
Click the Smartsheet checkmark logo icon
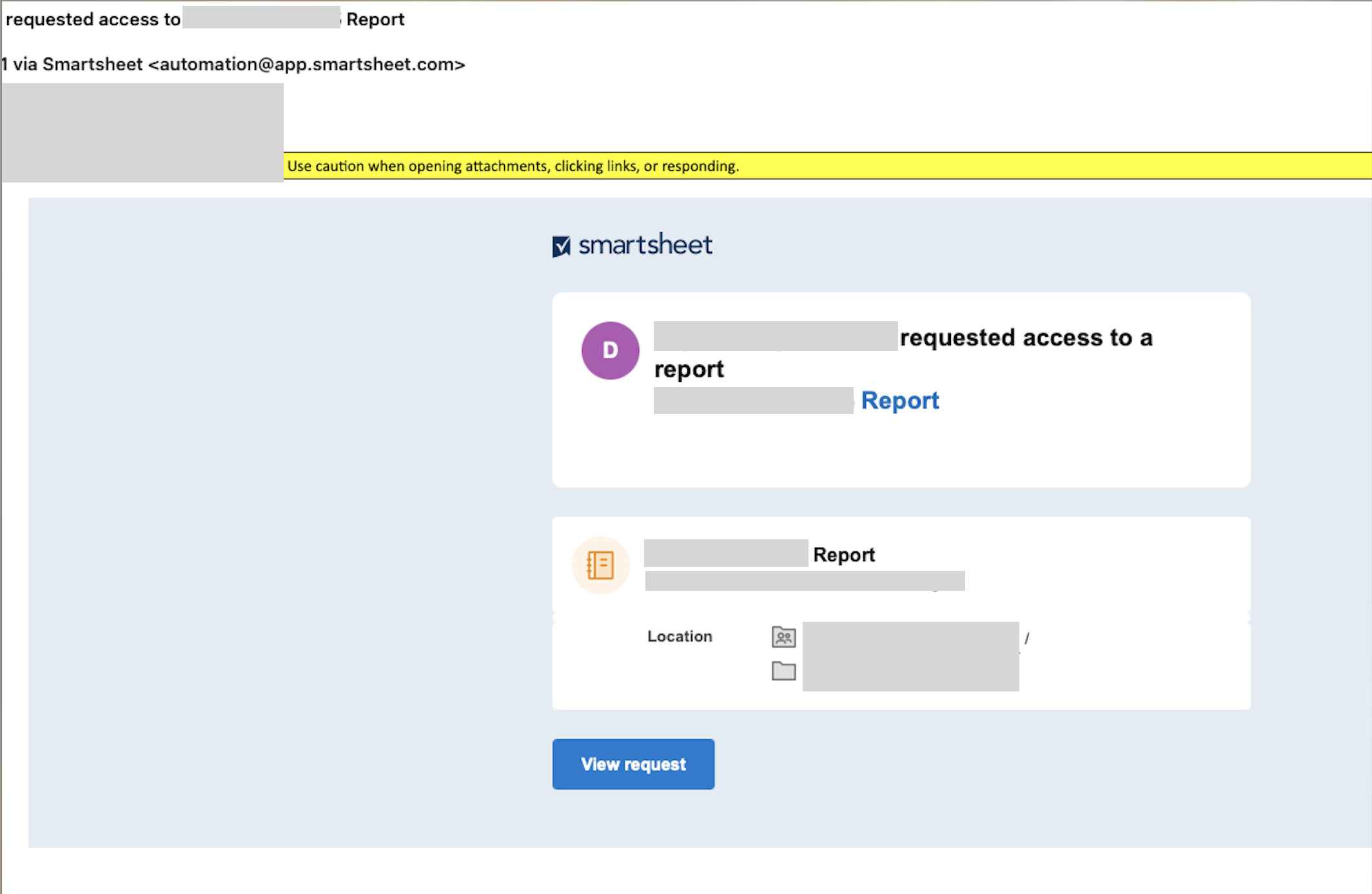[561, 246]
